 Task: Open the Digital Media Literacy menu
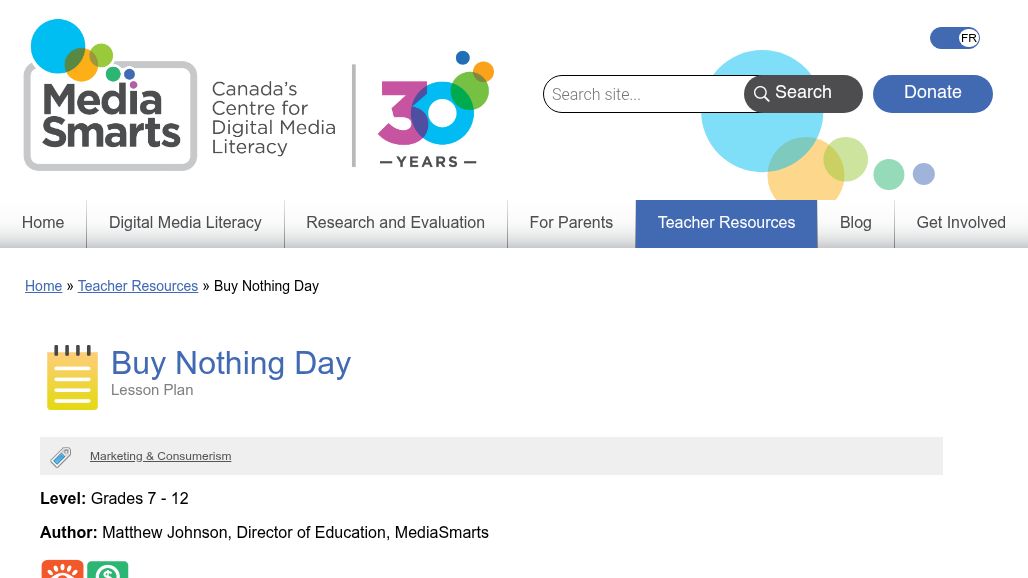185,223
